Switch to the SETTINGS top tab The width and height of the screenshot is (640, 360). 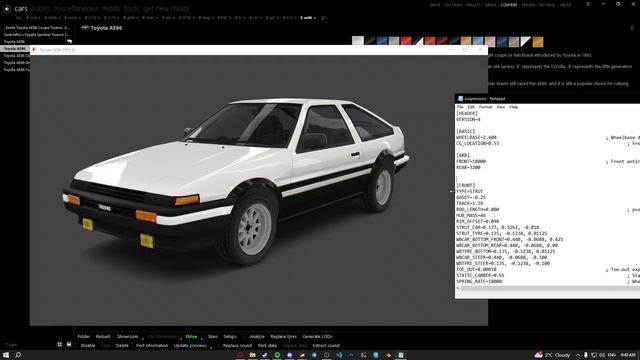pos(547,5)
